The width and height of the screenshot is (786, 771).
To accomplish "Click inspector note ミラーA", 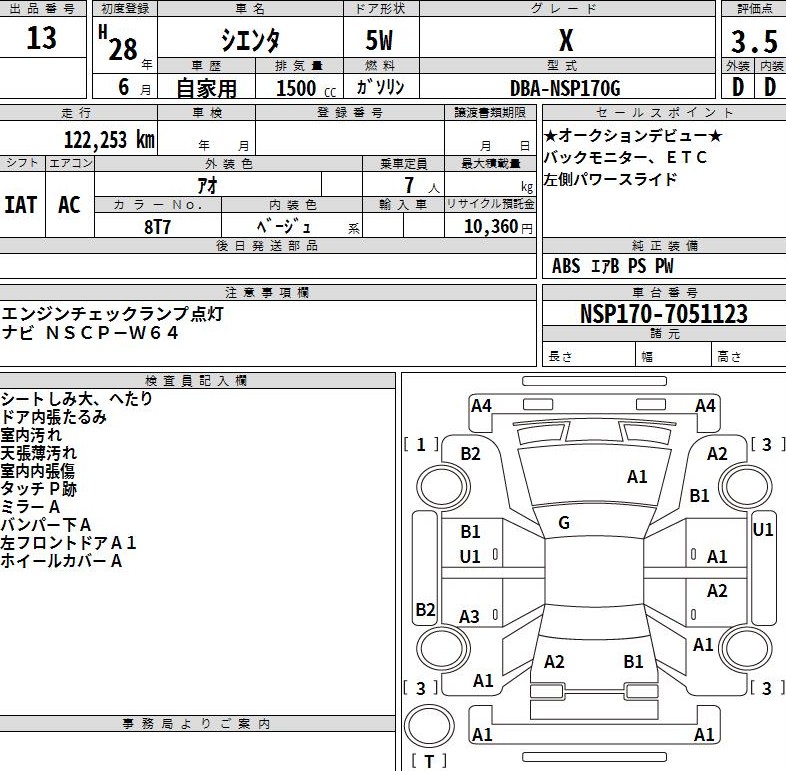I will coord(31,507).
